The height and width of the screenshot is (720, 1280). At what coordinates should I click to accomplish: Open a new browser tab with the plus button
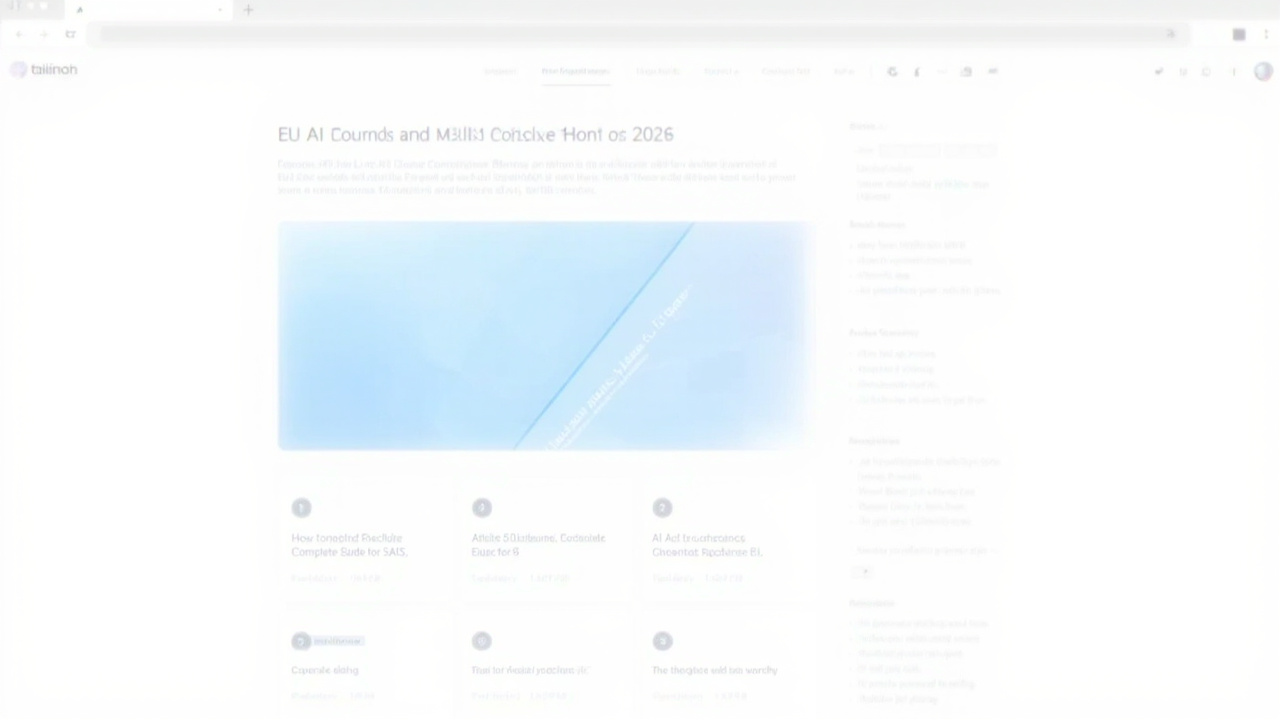[248, 10]
